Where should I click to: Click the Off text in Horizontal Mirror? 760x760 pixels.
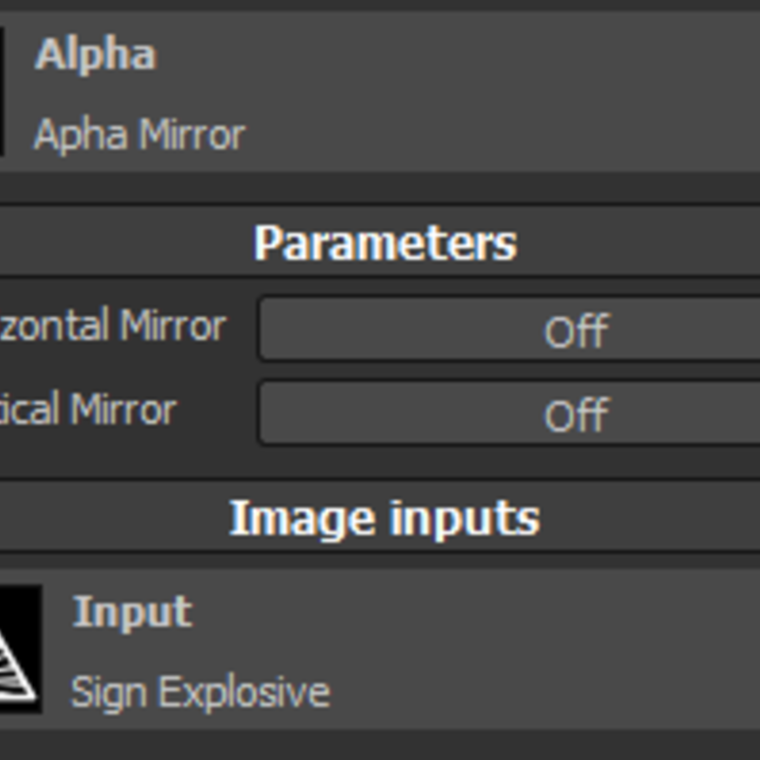point(576,332)
